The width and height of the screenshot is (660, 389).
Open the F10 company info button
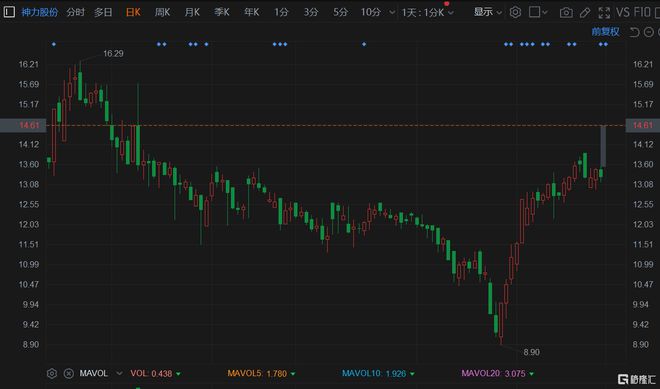(x=642, y=12)
